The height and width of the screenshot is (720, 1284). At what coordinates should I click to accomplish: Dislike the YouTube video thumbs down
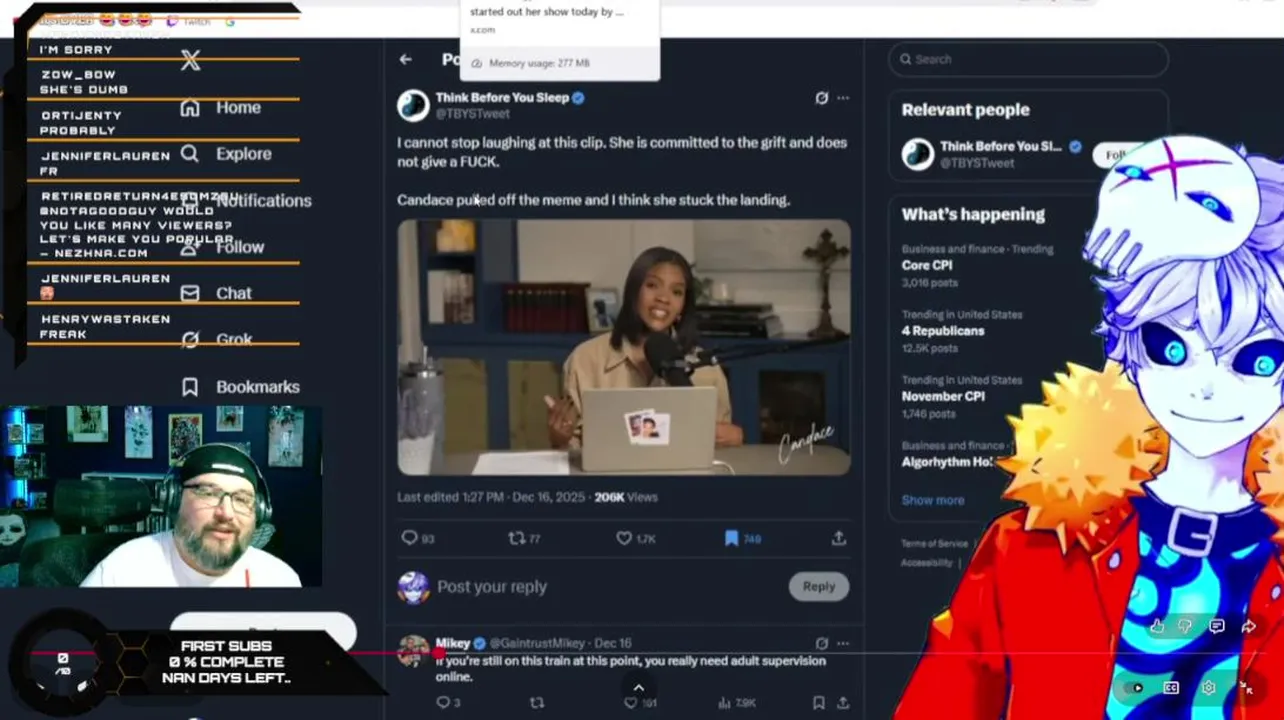click(x=1185, y=627)
